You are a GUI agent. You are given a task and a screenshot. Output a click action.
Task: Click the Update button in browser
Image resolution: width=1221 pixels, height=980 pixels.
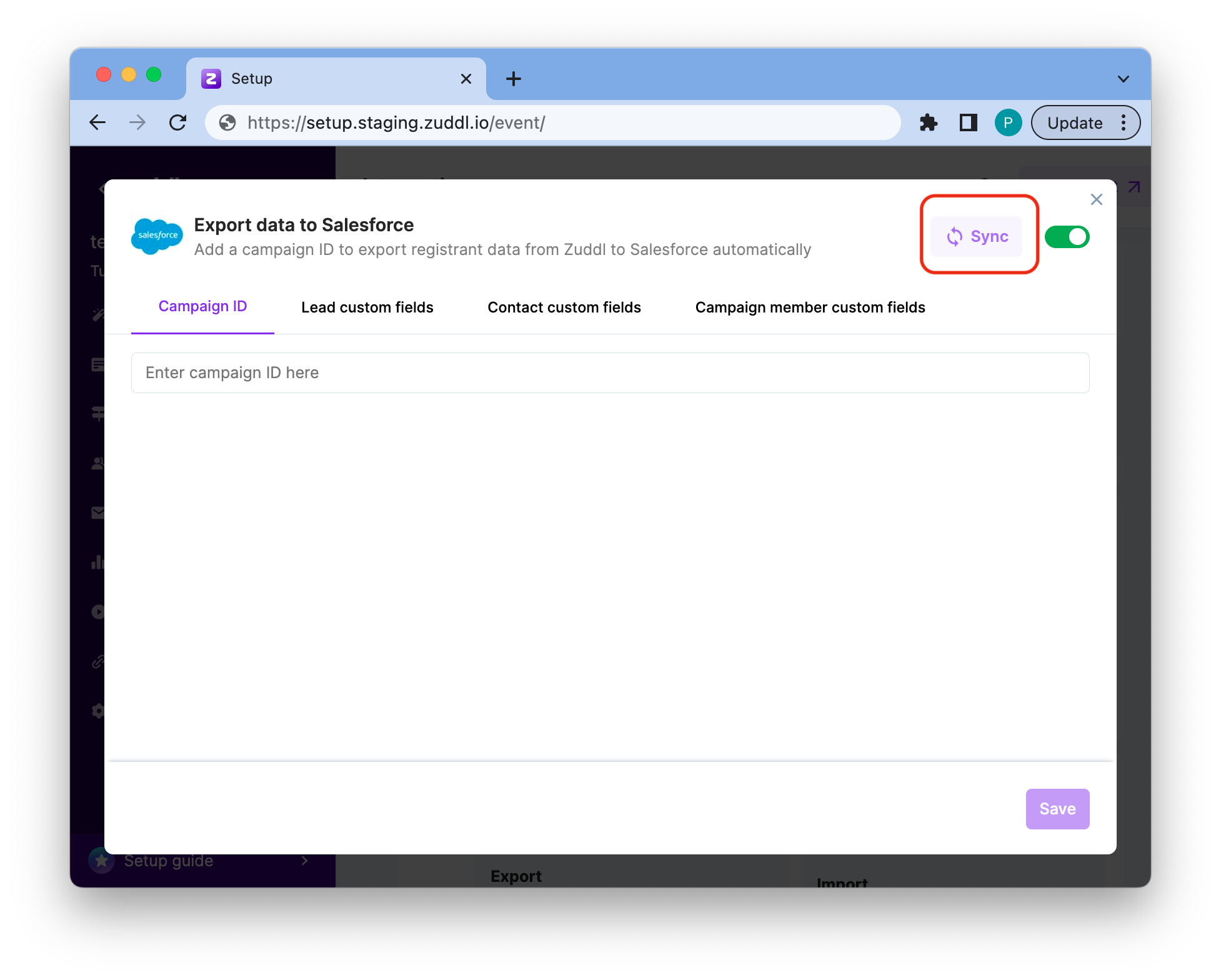point(1075,122)
